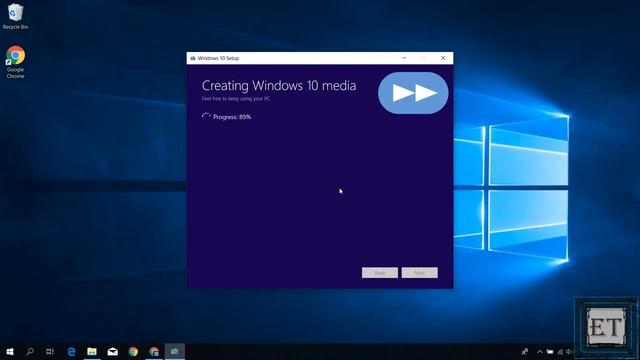Click 'Feel free to keep using your PC' text
This screenshot has width=640, height=360.
(x=236, y=99)
